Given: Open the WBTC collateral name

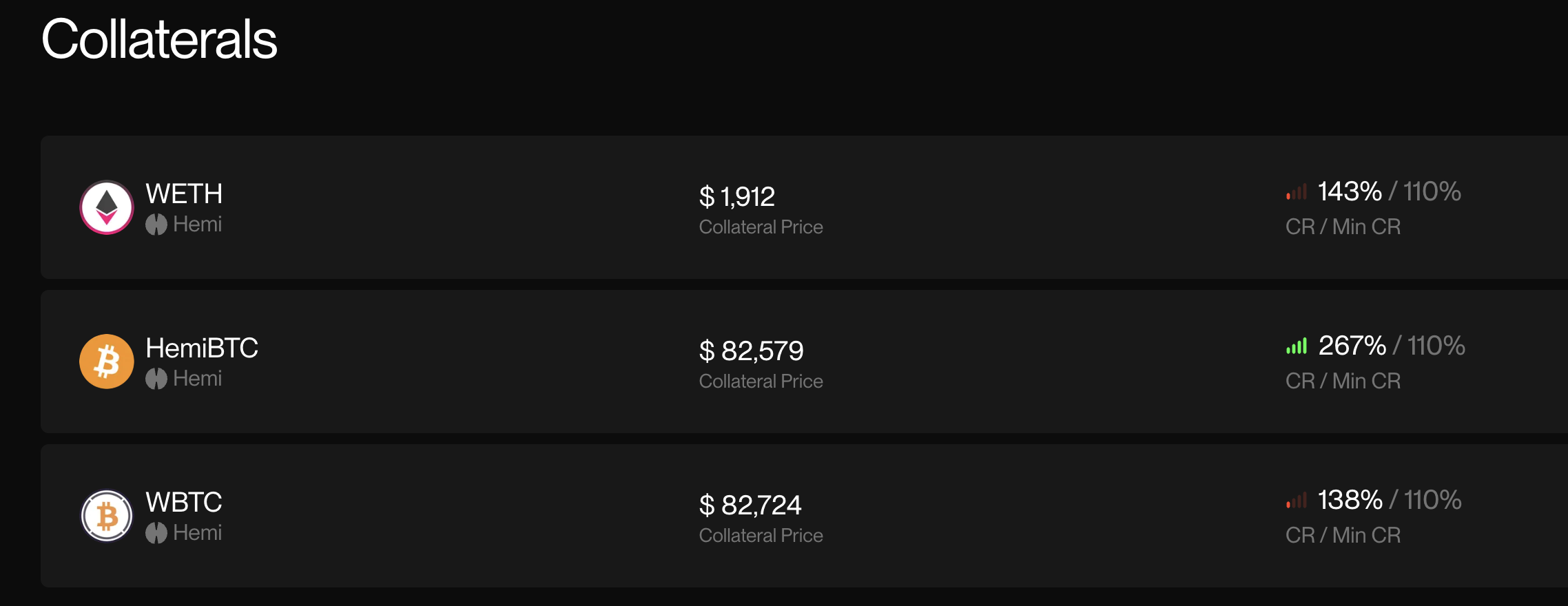Looking at the screenshot, I should [x=184, y=503].
